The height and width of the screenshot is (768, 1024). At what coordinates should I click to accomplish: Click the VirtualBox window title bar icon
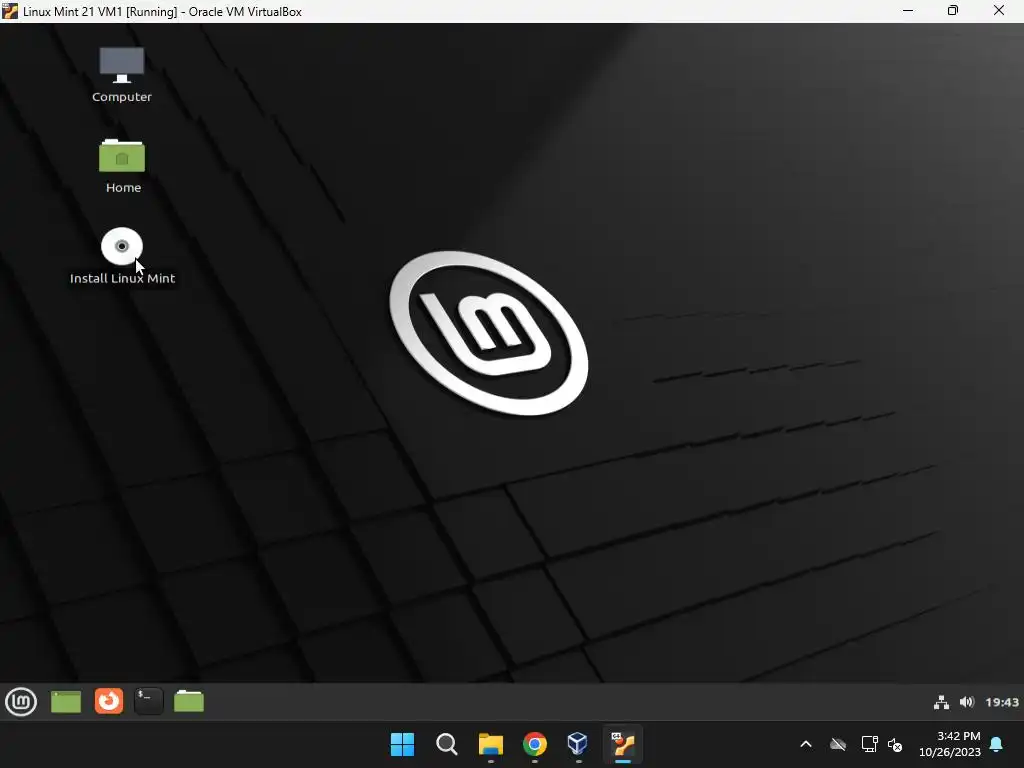coord(10,11)
